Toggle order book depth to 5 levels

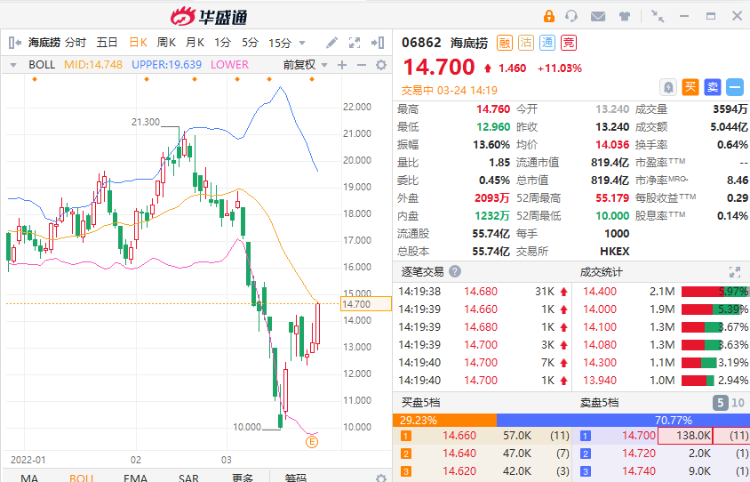pos(720,403)
